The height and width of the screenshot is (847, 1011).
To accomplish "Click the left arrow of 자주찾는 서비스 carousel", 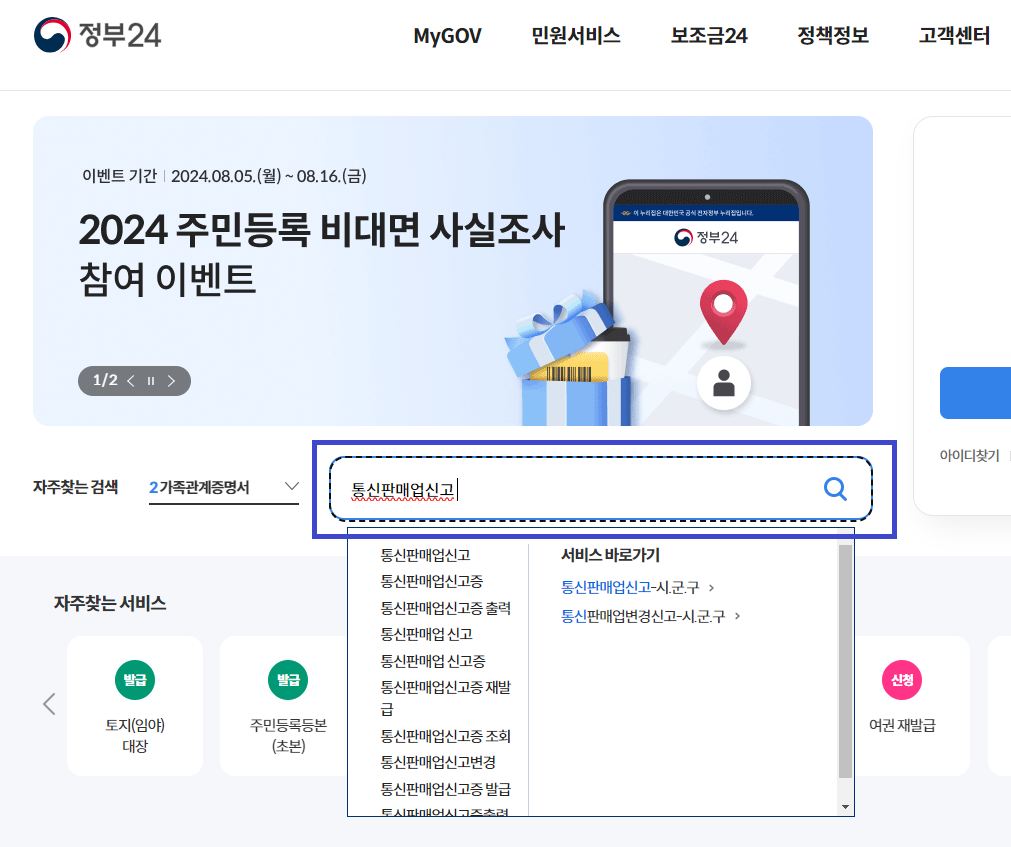I will pos(49,704).
